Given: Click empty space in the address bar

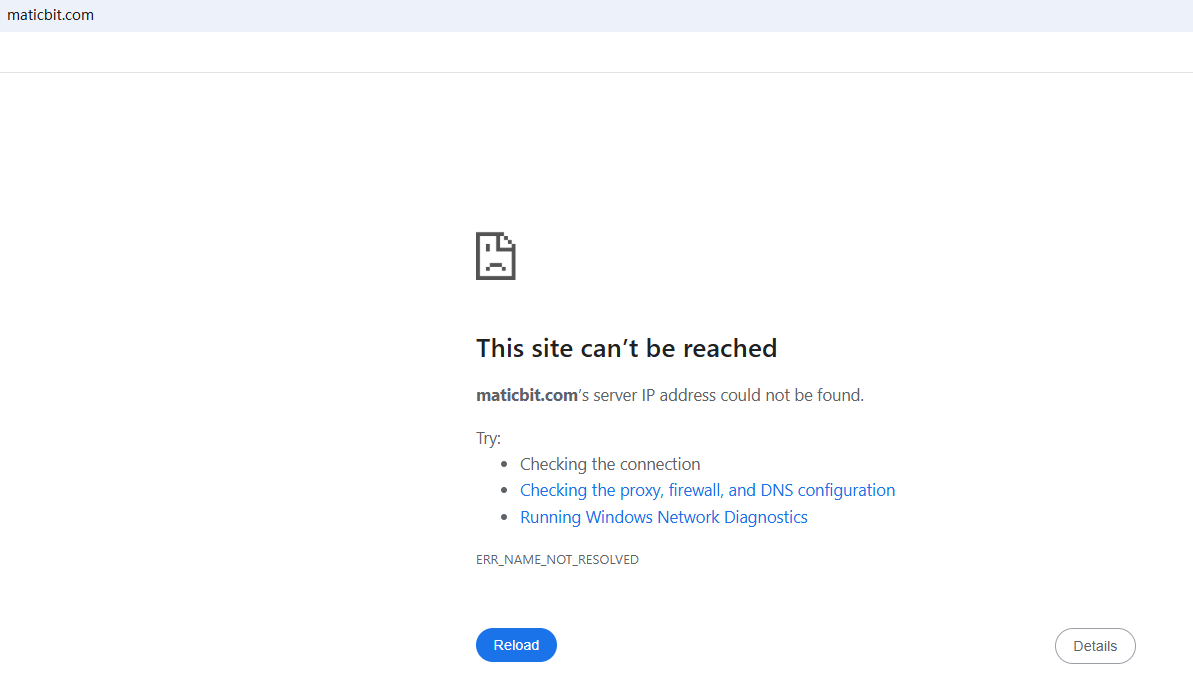Looking at the screenshot, I should [x=600, y=15].
